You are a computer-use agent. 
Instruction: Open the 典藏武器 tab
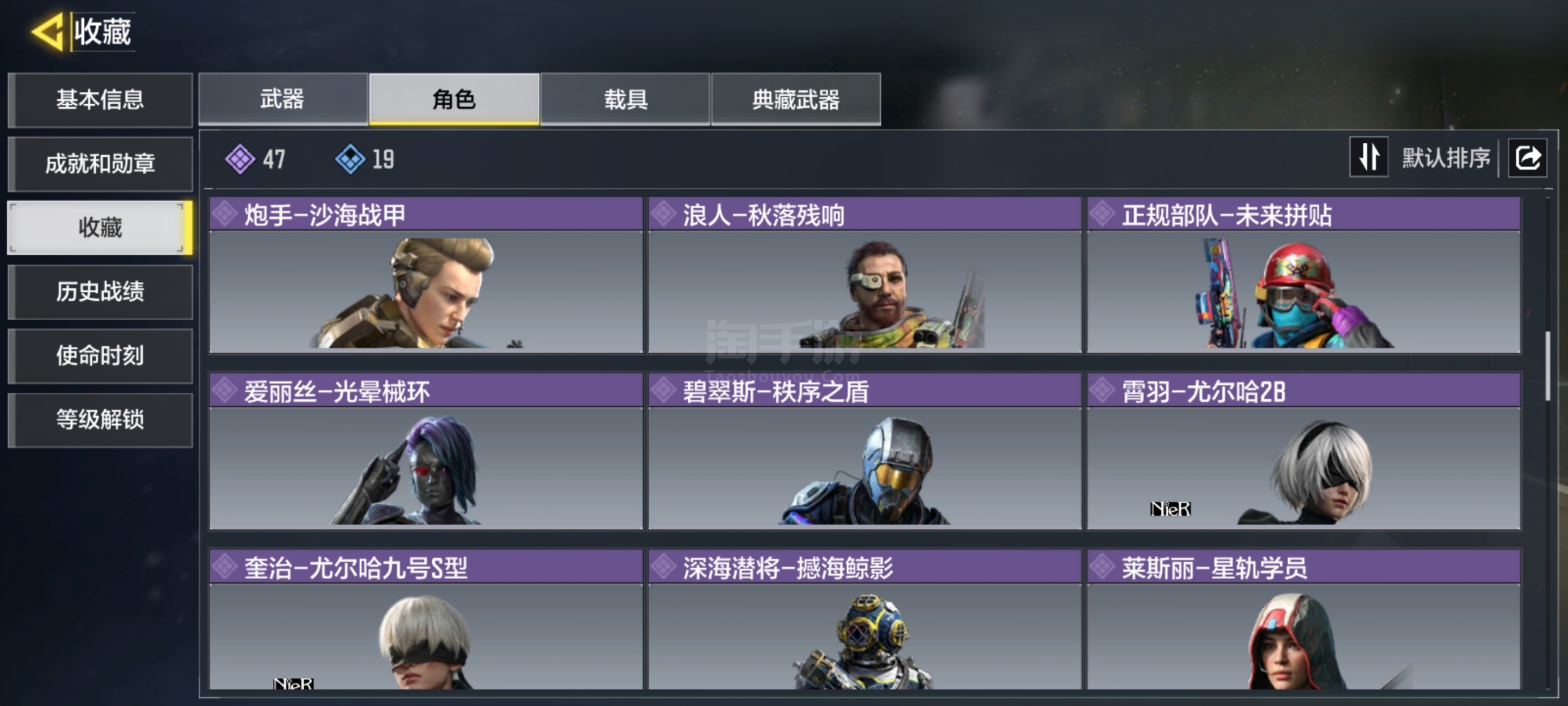pyautogui.click(x=796, y=99)
